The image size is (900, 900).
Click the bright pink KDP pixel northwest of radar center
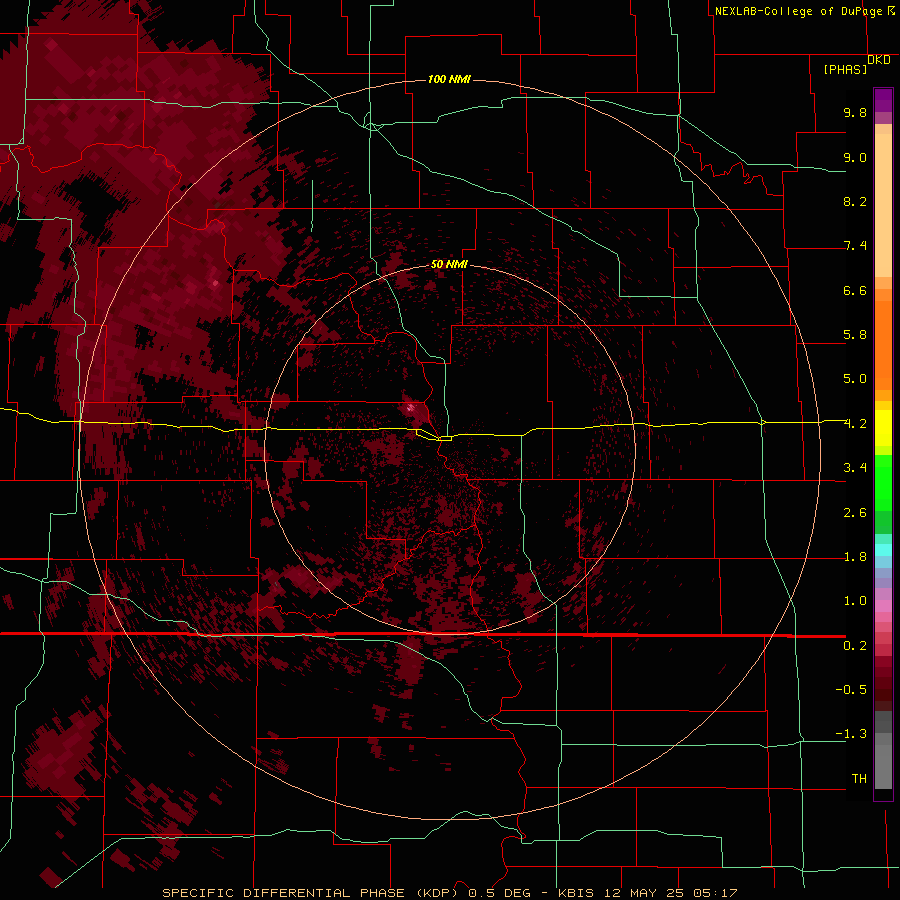coord(410,408)
